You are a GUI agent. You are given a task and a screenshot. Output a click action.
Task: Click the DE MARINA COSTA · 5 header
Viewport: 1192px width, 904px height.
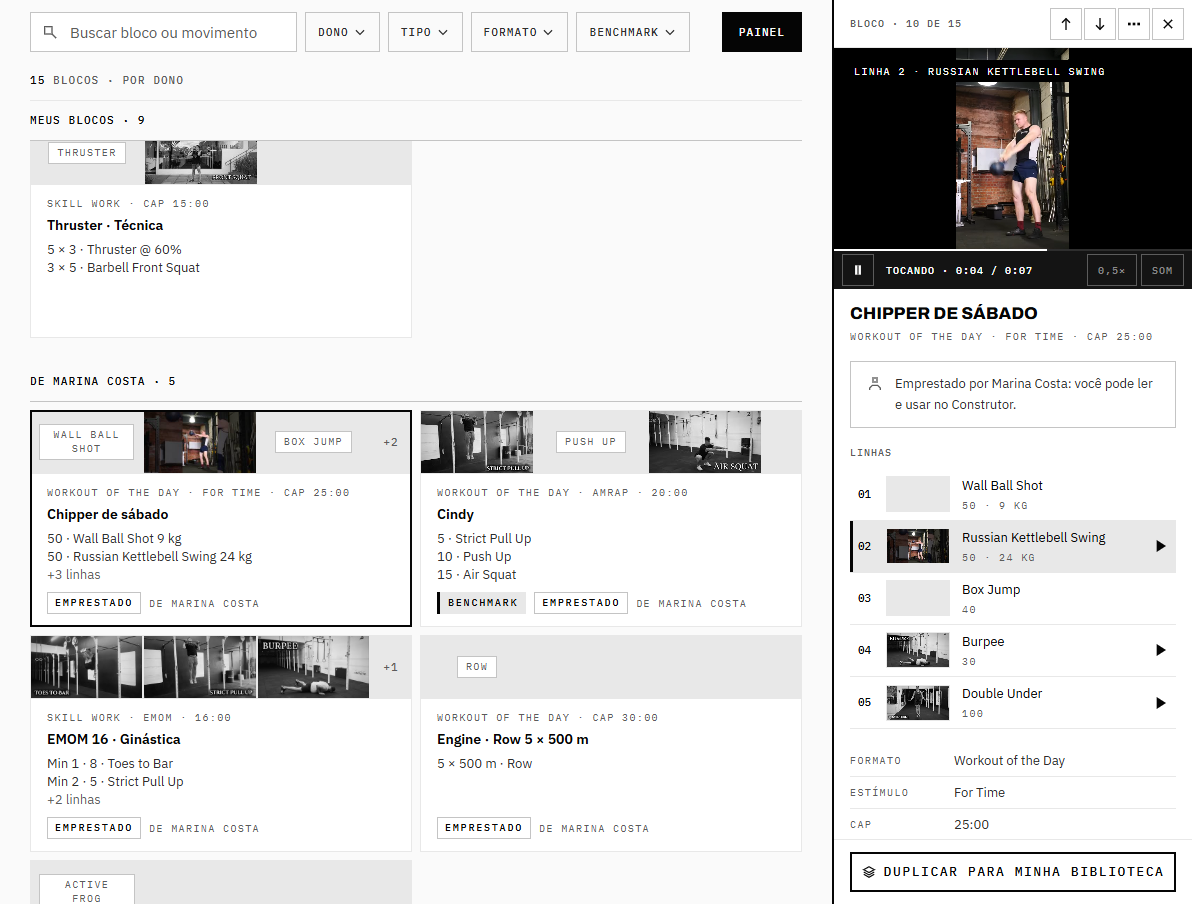pyautogui.click(x=103, y=382)
